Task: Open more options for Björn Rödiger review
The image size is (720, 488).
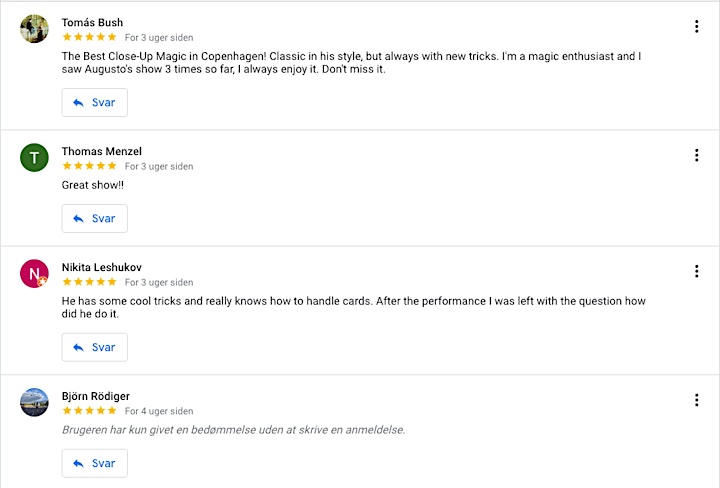Action: tap(697, 400)
